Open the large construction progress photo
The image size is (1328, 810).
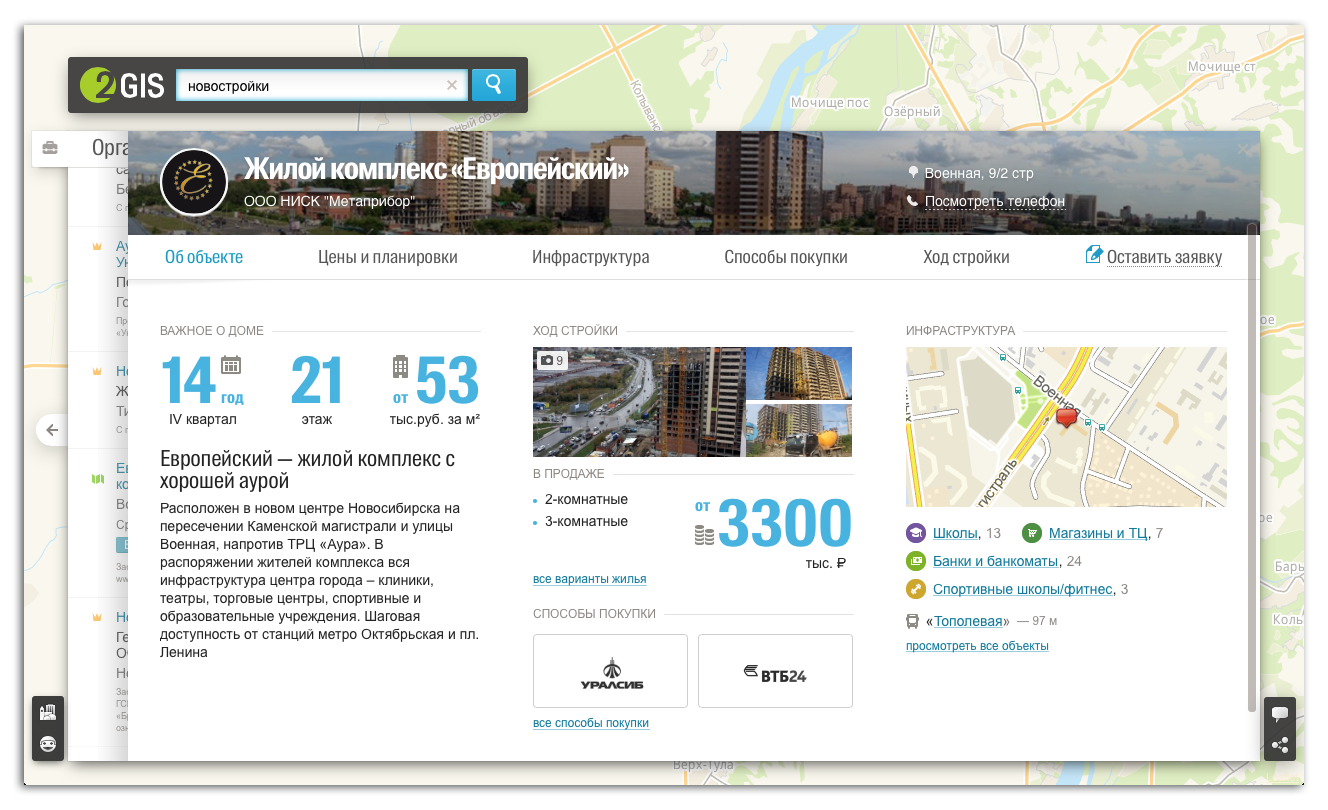click(x=638, y=402)
